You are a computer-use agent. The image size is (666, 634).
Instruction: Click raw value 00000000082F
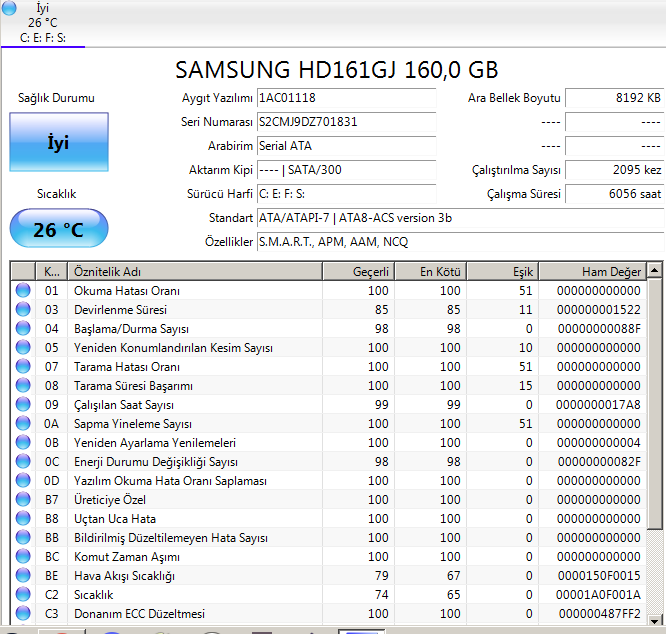pos(599,462)
